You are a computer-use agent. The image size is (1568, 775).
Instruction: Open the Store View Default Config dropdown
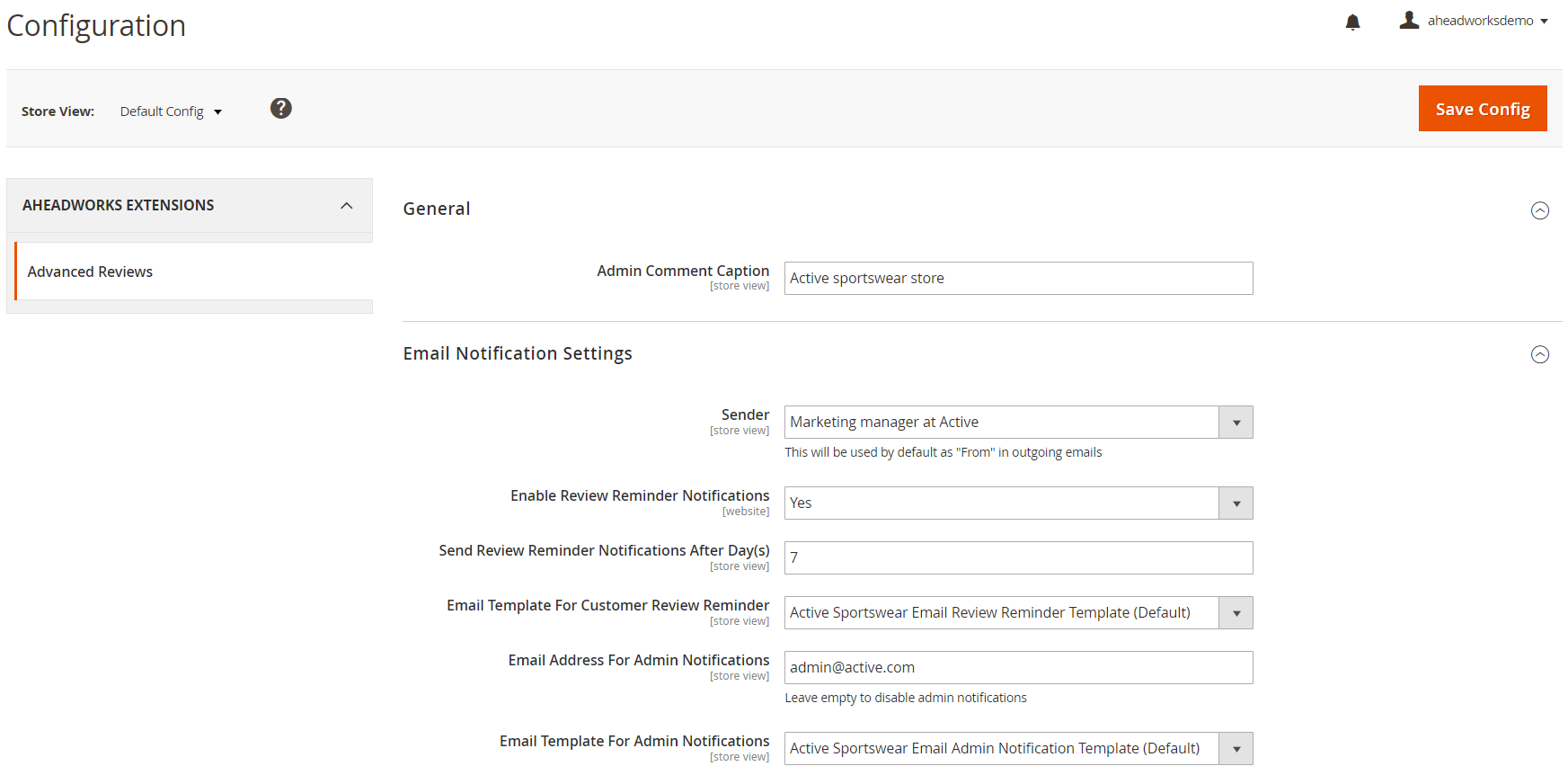coord(171,111)
